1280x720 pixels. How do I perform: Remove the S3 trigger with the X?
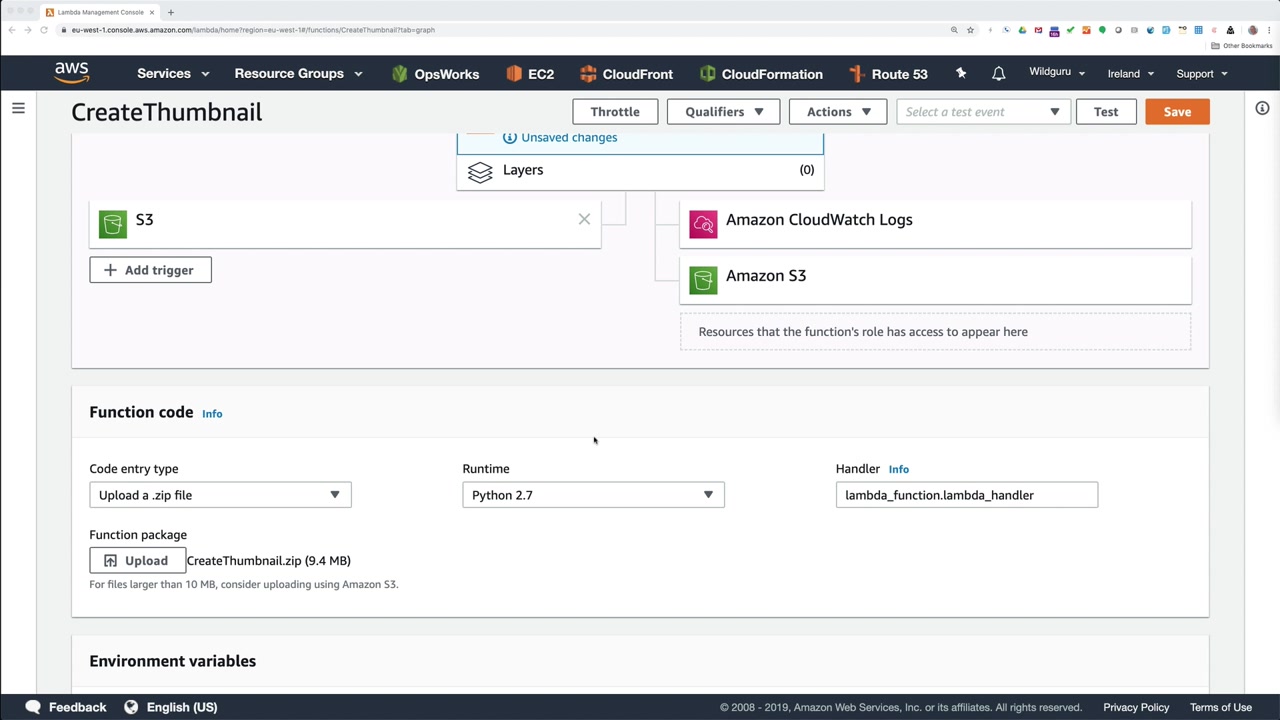tap(584, 219)
